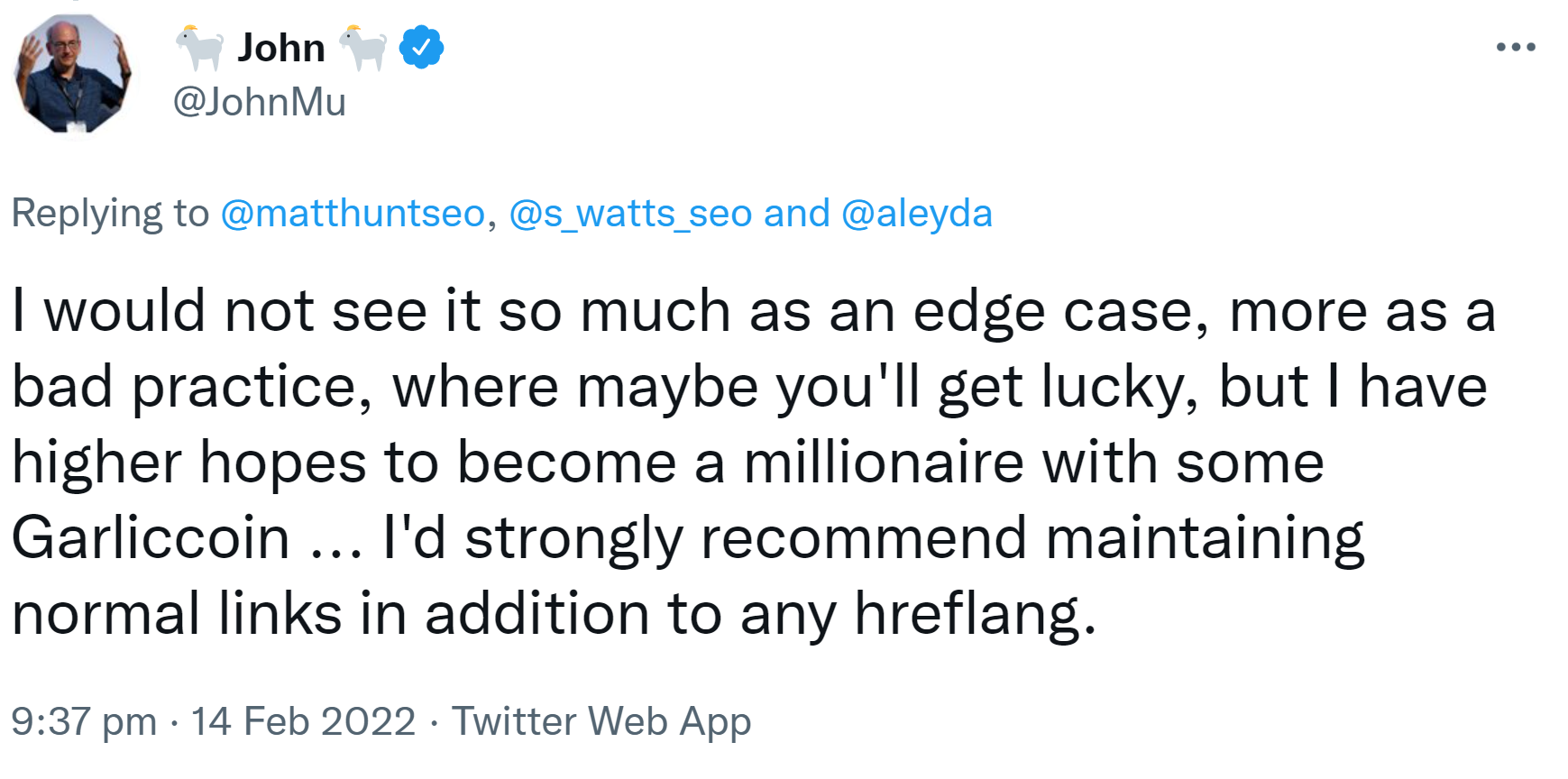Click the 9:37 pm timestamp
Screen dimensions: 1568x779
84,721
